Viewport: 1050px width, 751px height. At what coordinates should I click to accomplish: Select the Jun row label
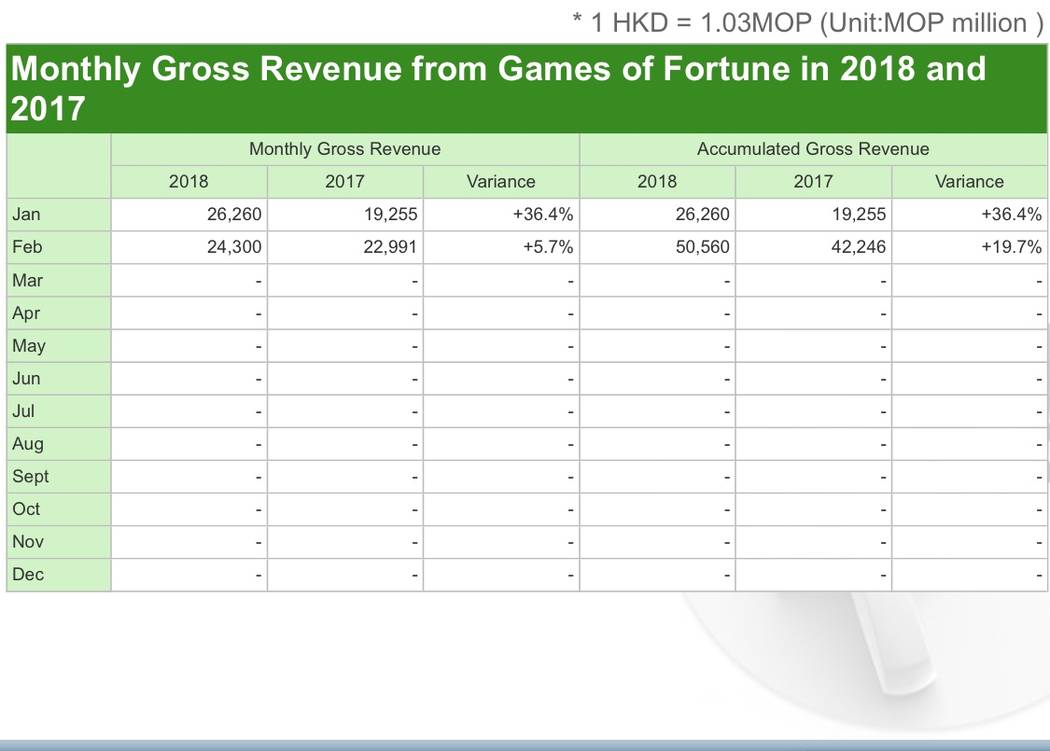coord(27,378)
